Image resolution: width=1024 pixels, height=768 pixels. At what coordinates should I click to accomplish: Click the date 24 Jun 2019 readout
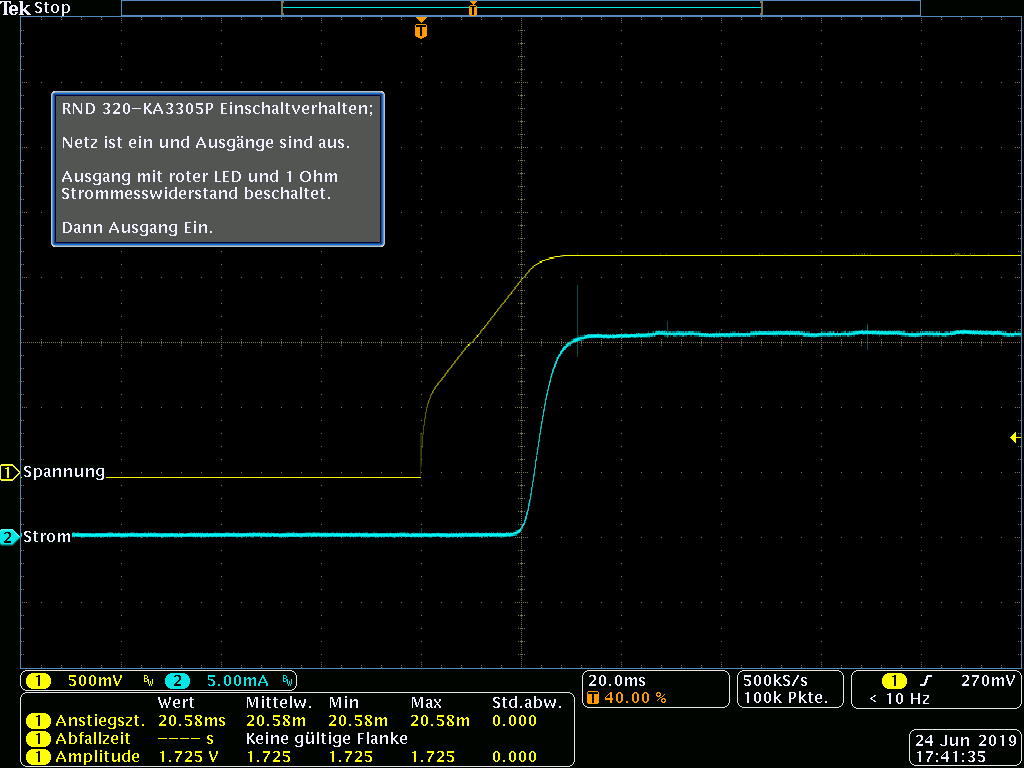[x=965, y=739]
